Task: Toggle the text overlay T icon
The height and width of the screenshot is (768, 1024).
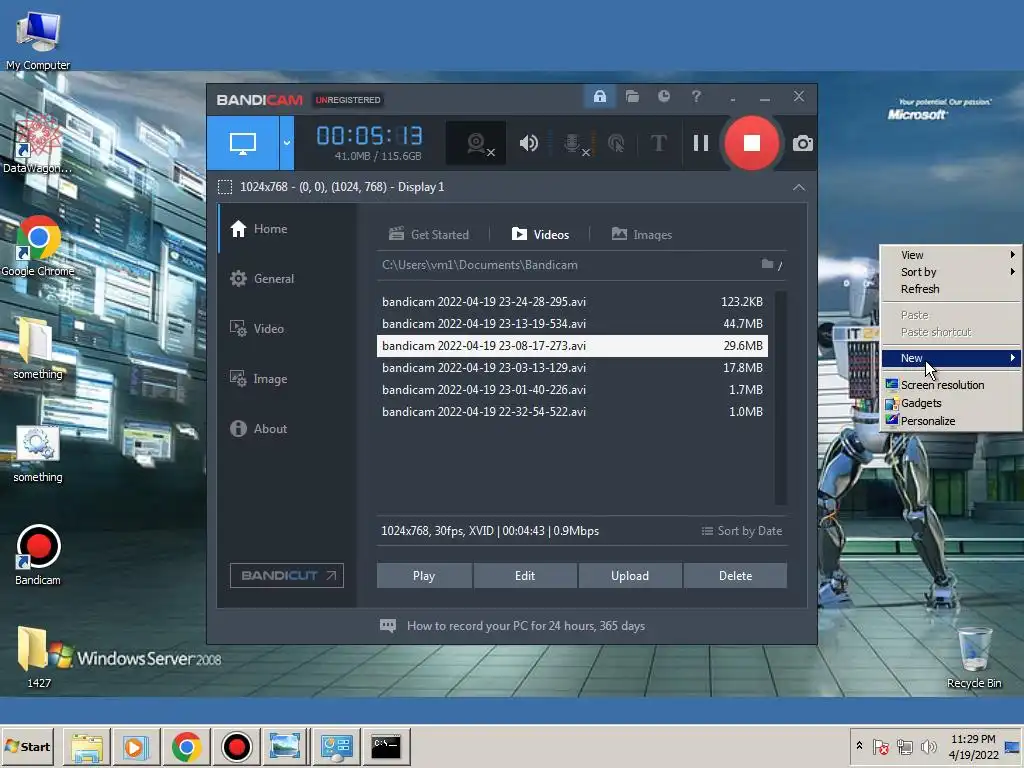Action: point(659,143)
